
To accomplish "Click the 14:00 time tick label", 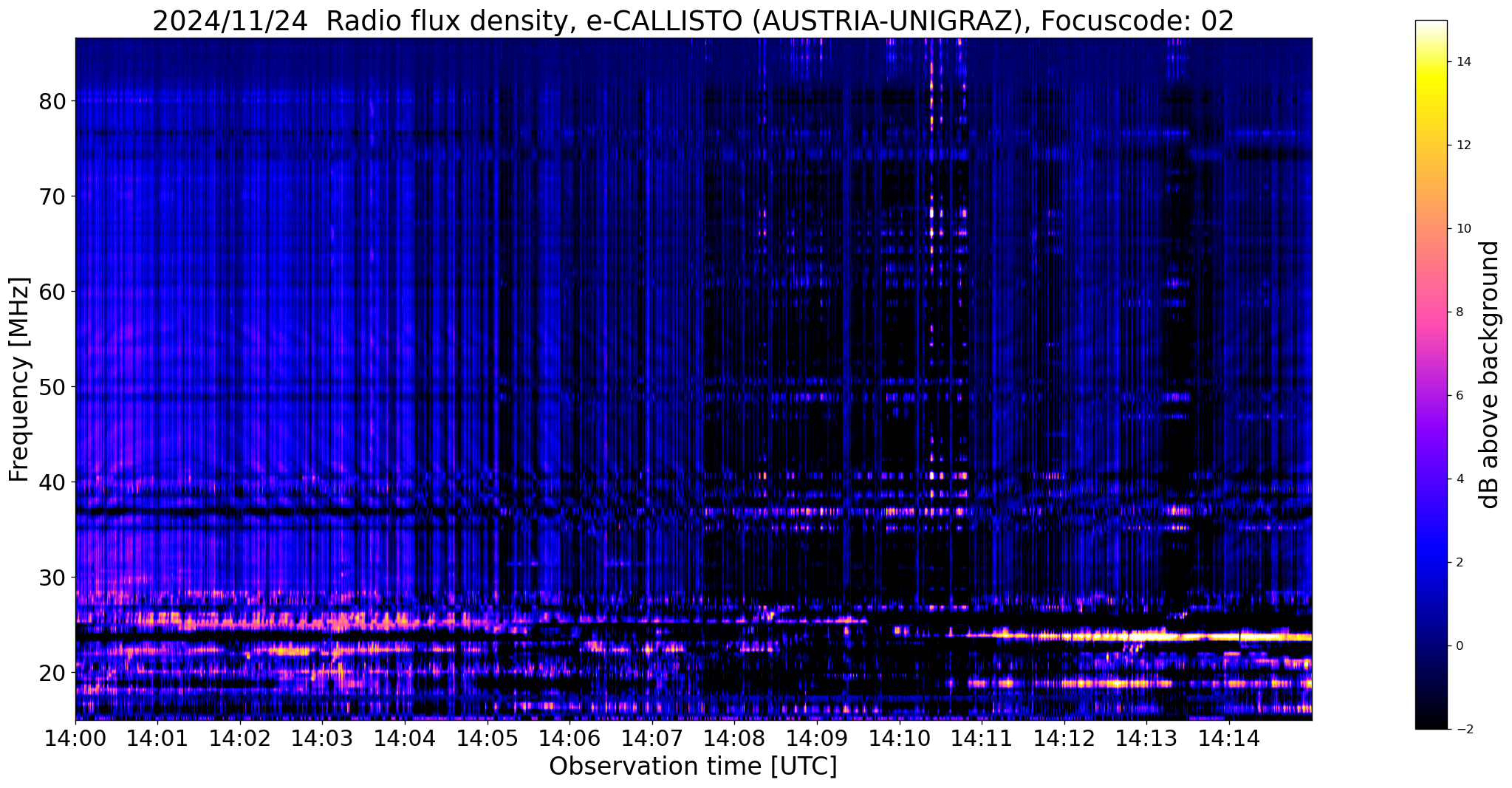I will point(75,737).
